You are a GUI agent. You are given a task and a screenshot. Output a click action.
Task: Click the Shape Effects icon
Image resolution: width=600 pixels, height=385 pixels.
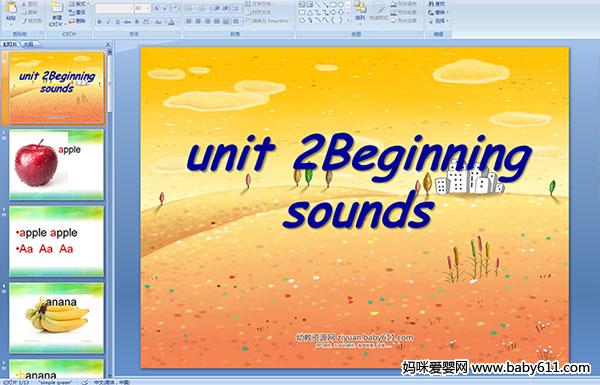coord(394,21)
